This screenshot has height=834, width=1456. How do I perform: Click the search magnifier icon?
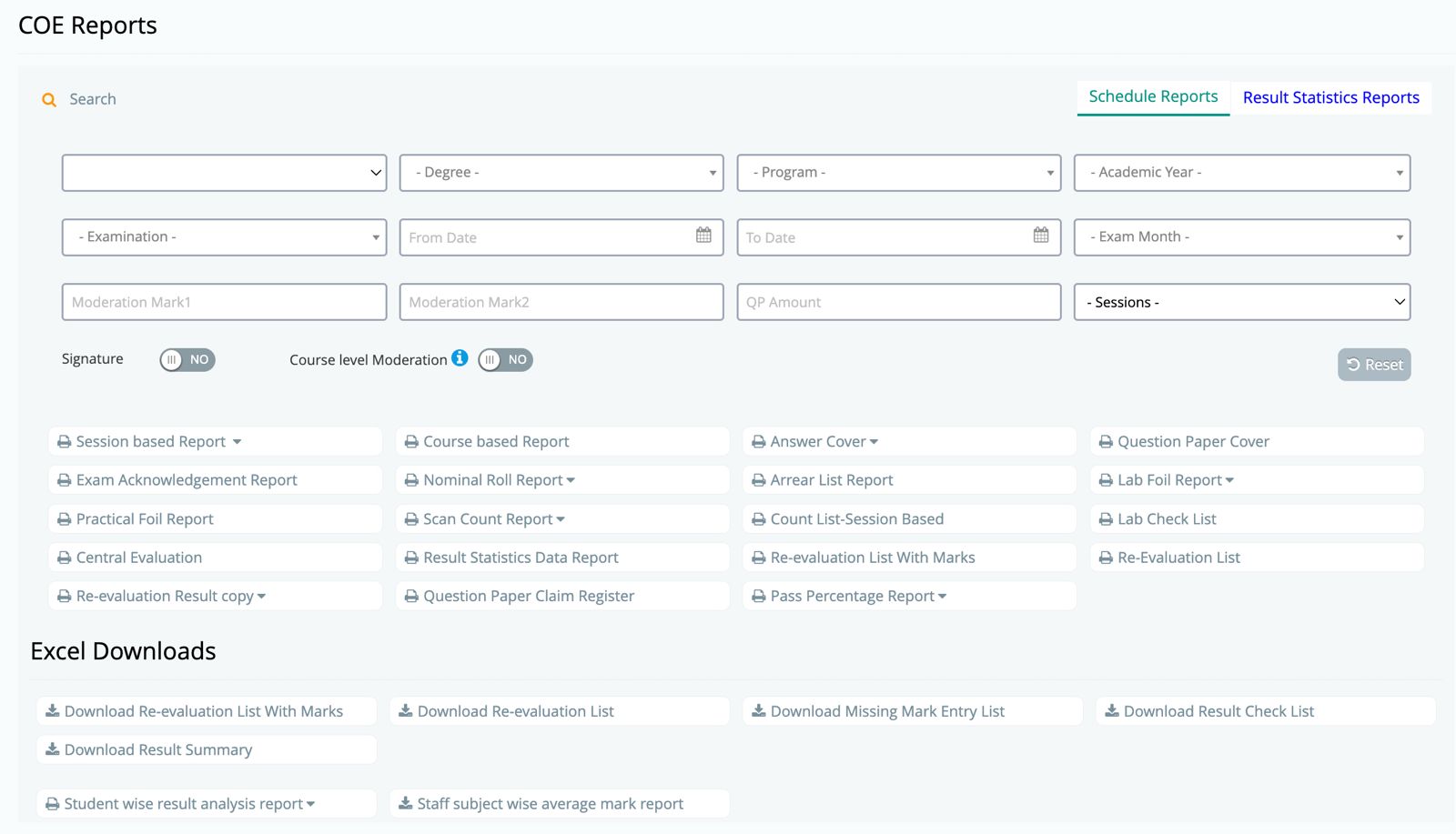(x=49, y=99)
